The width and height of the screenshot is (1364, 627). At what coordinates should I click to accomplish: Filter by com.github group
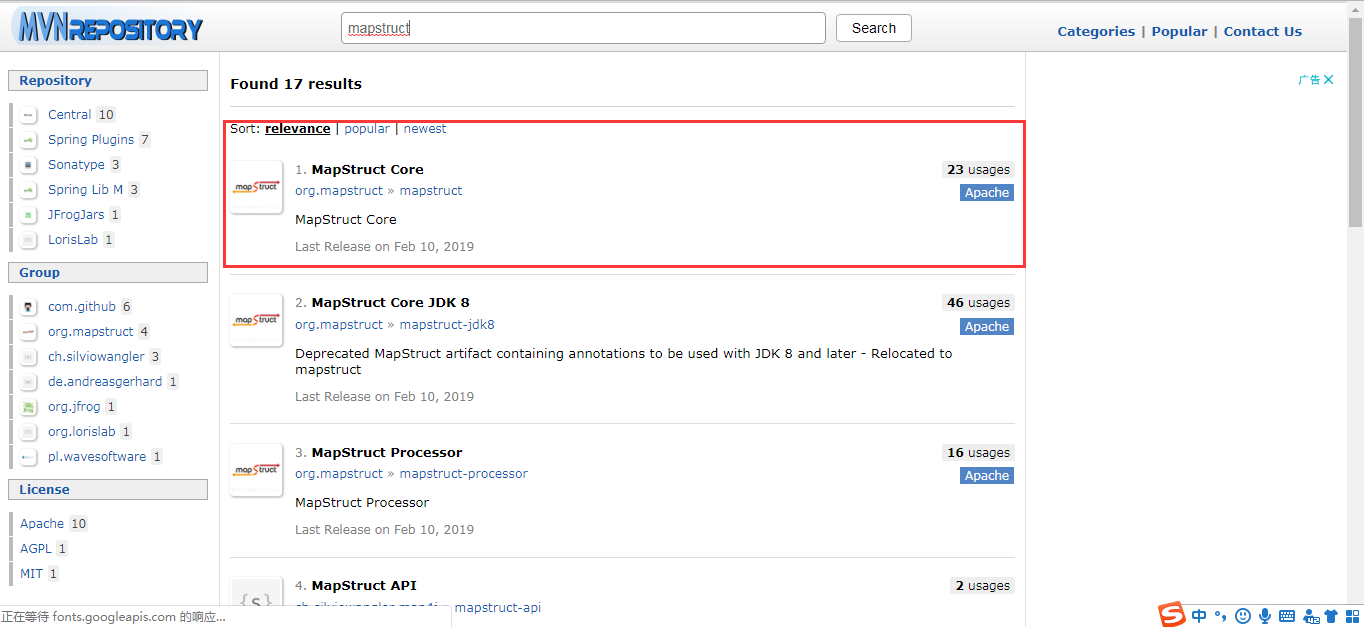(82, 307)
